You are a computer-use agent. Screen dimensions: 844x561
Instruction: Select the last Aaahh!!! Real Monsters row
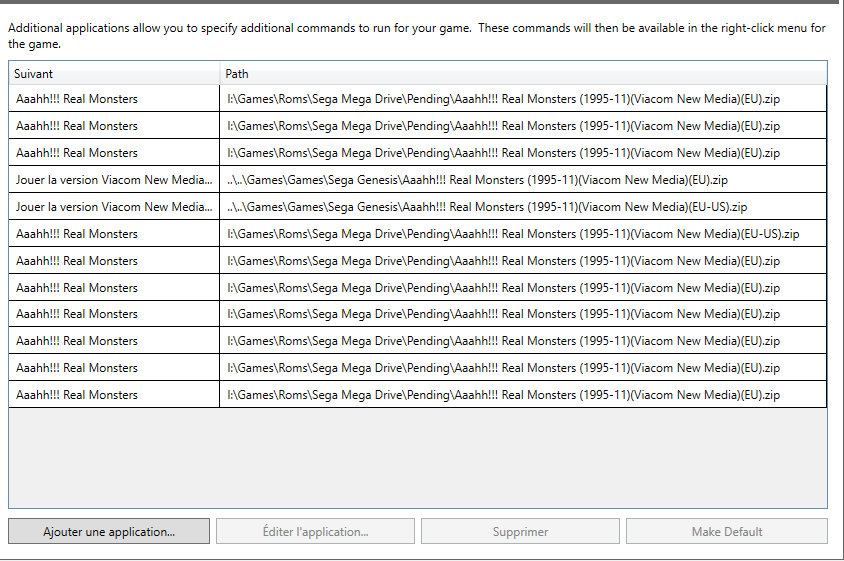(x=418, y=395)
